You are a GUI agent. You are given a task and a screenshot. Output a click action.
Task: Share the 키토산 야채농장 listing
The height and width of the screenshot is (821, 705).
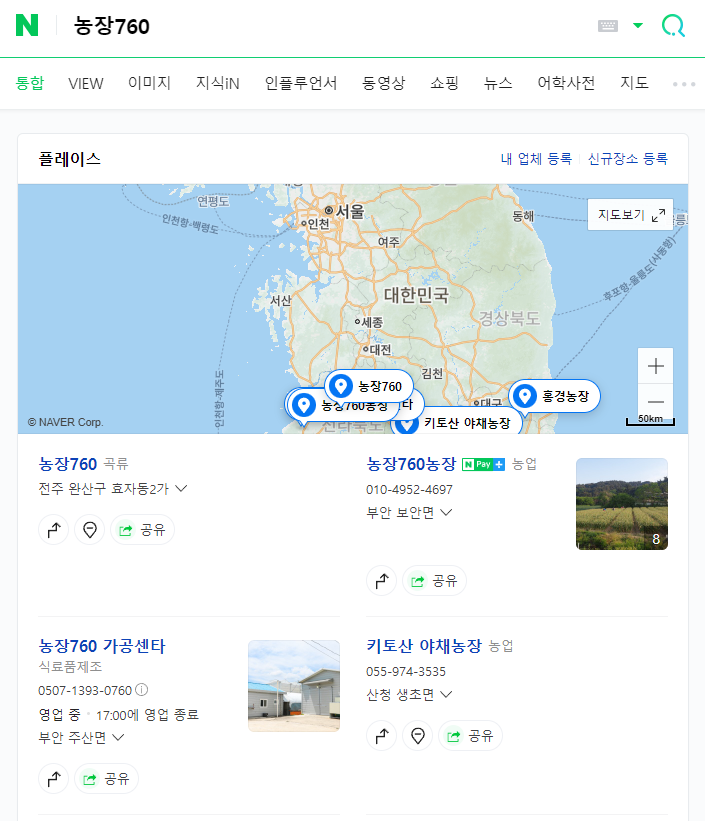(470, 736)
